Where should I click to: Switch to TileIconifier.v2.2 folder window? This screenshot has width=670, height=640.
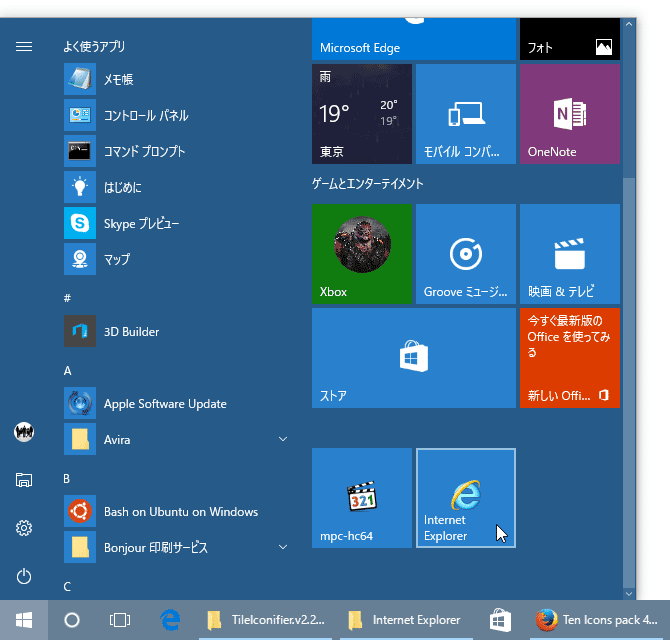tap(266, 620)
